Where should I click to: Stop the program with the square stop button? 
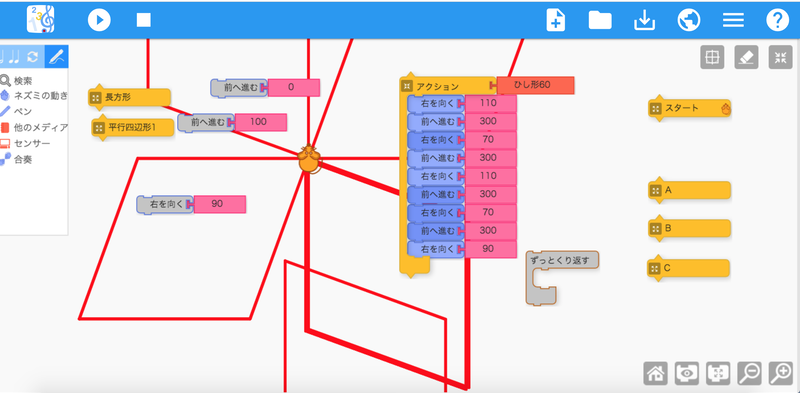click(x=143, y=20)
